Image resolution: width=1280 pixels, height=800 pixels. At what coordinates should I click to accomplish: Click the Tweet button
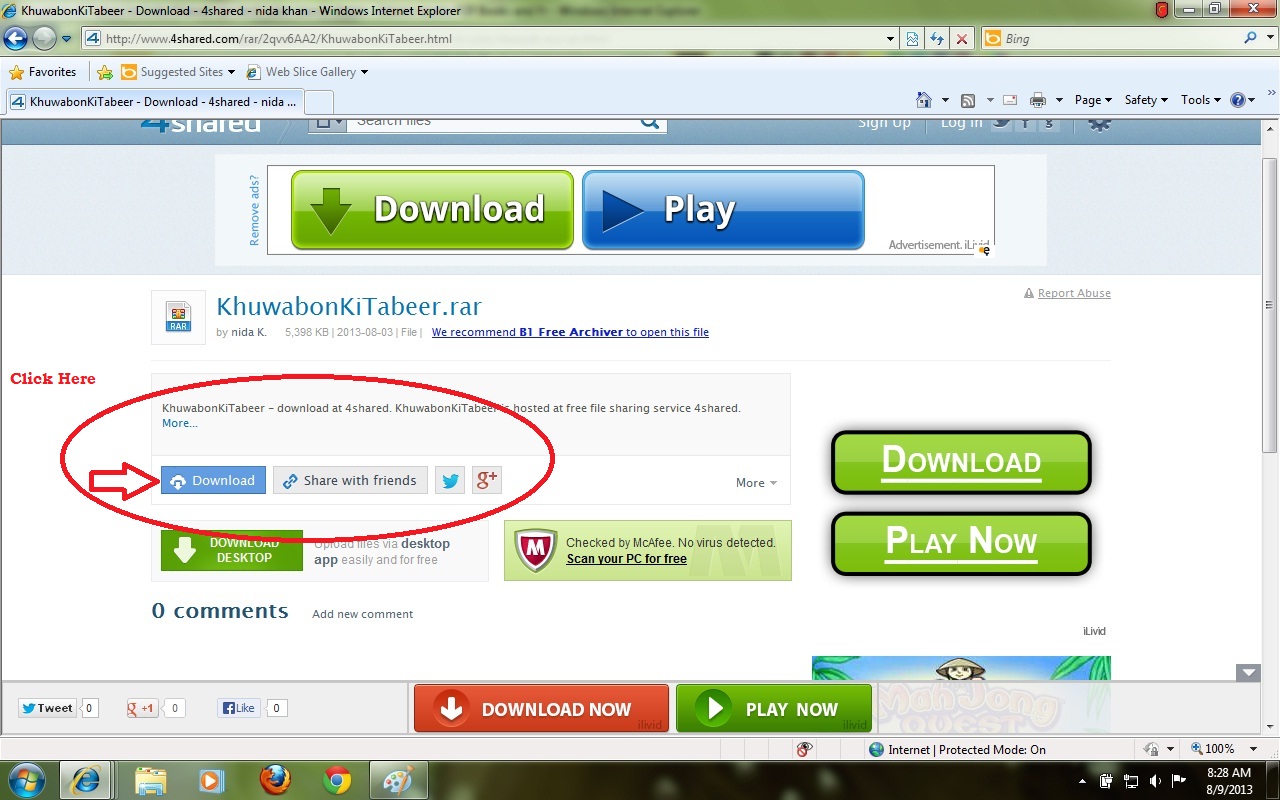(47, 708)
